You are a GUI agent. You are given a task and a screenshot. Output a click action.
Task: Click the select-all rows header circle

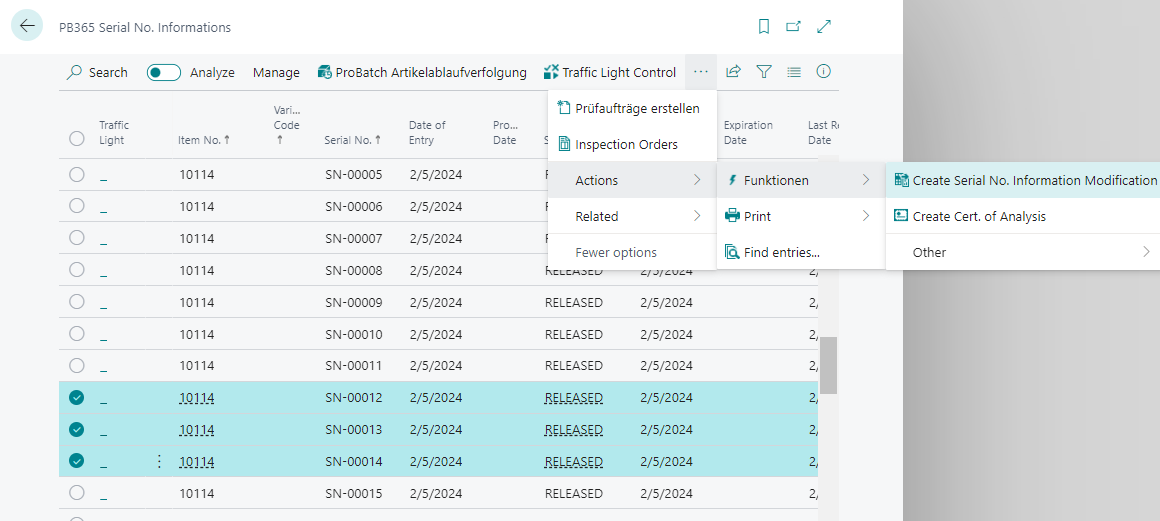[x=76, y=138]
